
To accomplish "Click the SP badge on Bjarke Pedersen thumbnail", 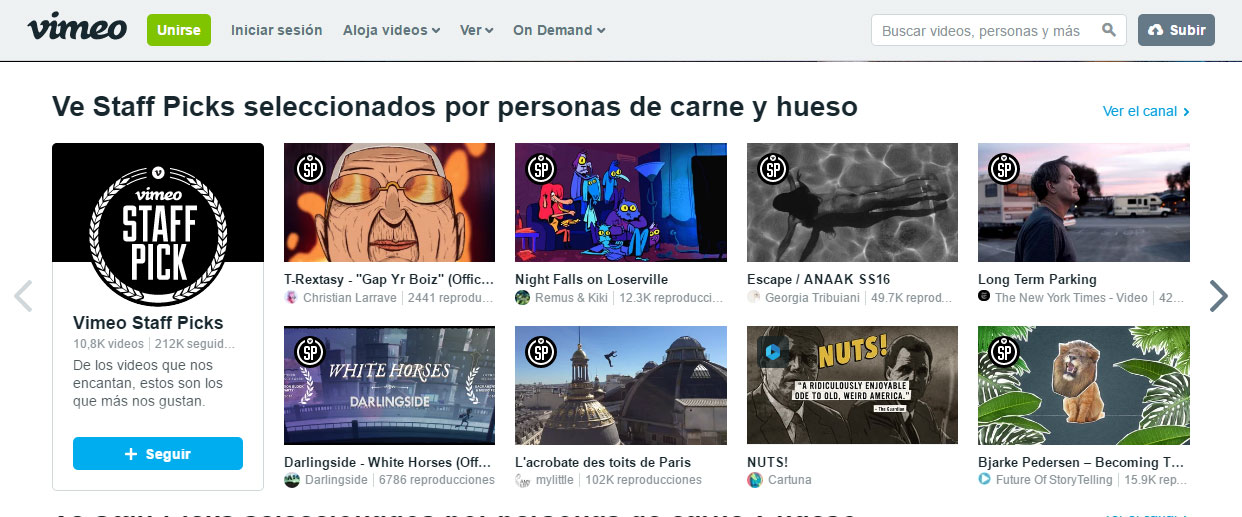I will click(1004, 351).
